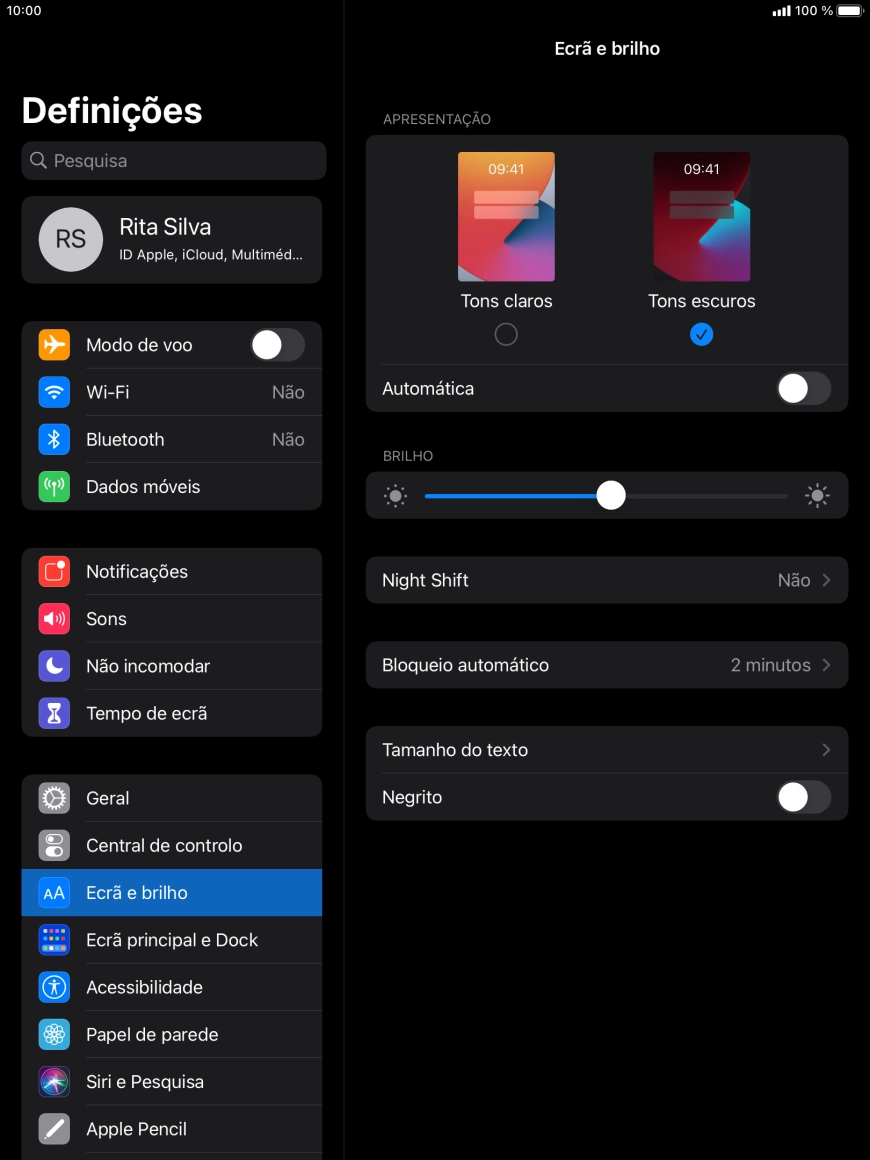
Task: Open Sons speaker icon
Action: 54,619
